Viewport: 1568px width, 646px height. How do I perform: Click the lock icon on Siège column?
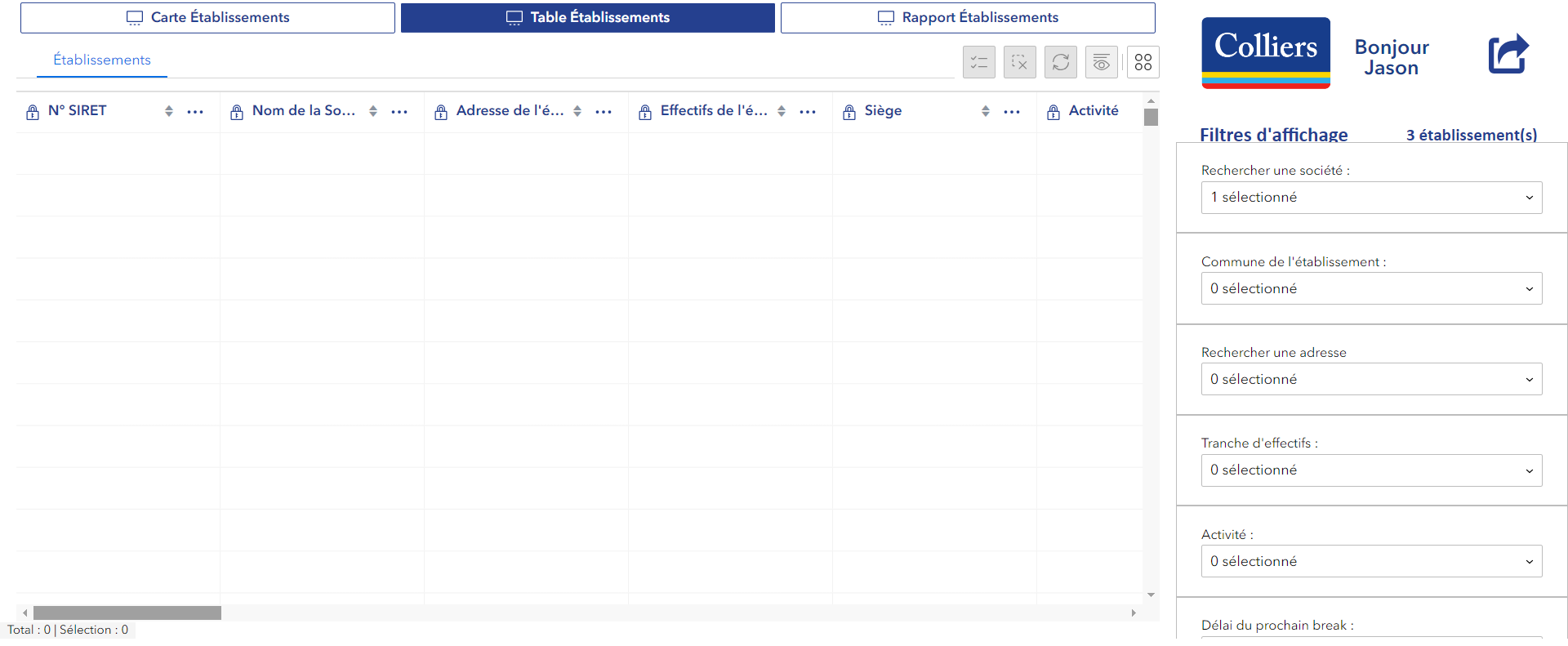coord(849,112)
